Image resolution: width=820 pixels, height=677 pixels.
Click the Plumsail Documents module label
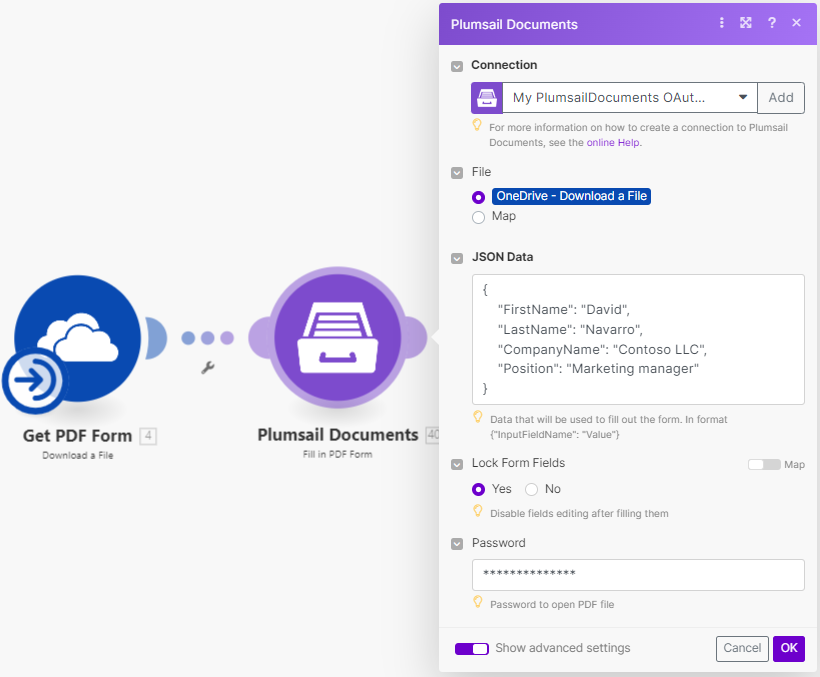(338, 434)
